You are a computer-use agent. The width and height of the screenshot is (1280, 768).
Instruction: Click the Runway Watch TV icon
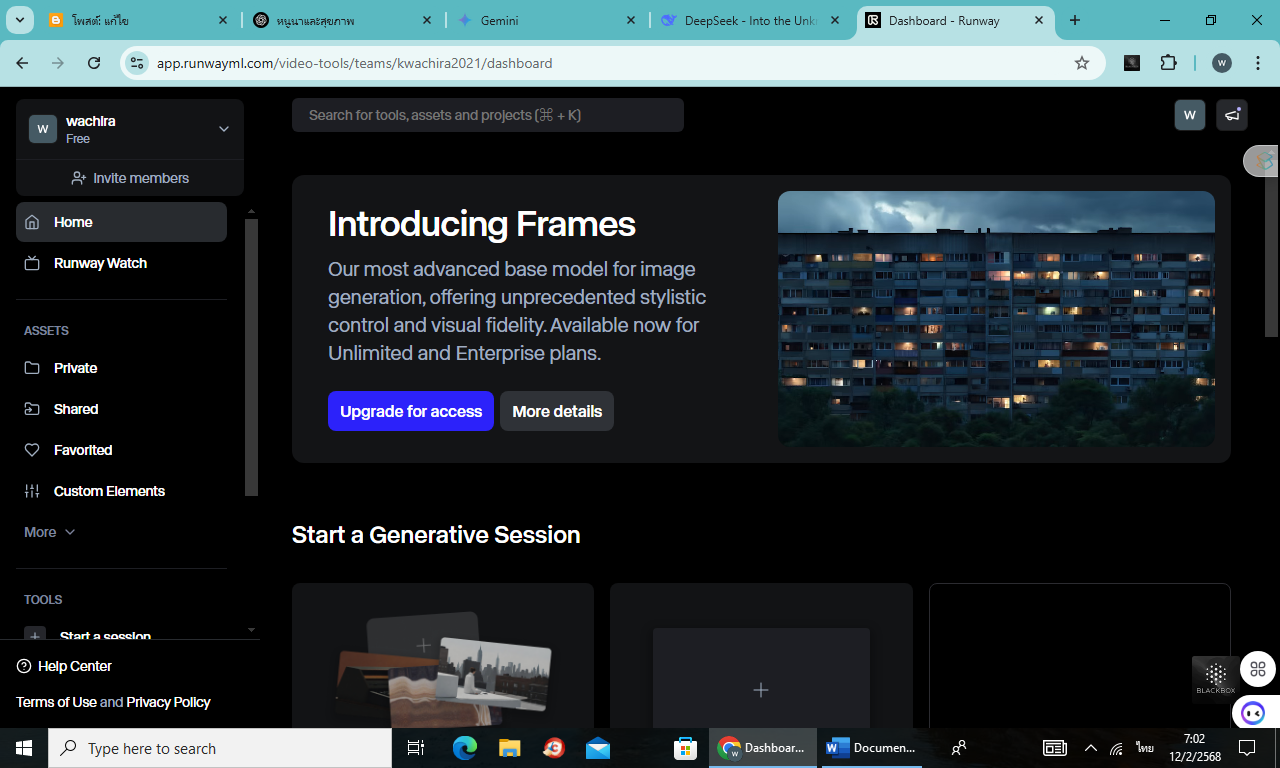32,263
